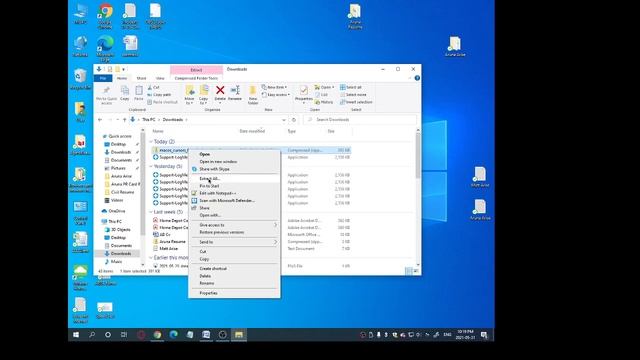This screenshot has width=640, height=360.
Task: Select Edit with Notepad++ entry
Action: tap(234, 193)
